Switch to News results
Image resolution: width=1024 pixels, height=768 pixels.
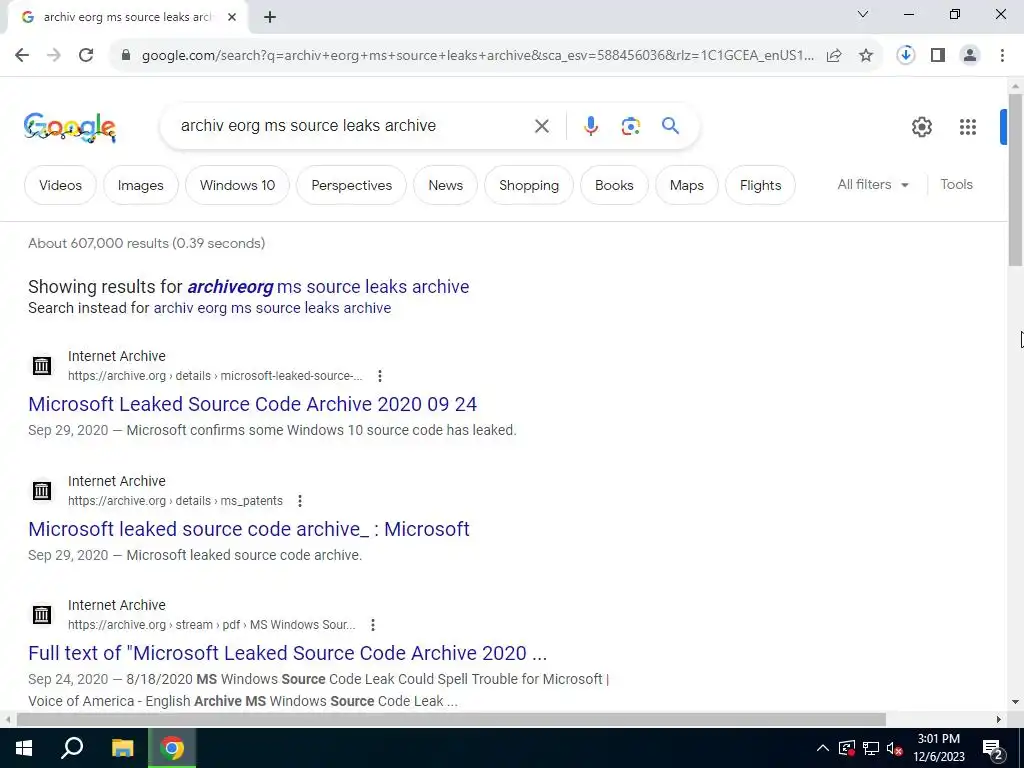tap(445, 185)
